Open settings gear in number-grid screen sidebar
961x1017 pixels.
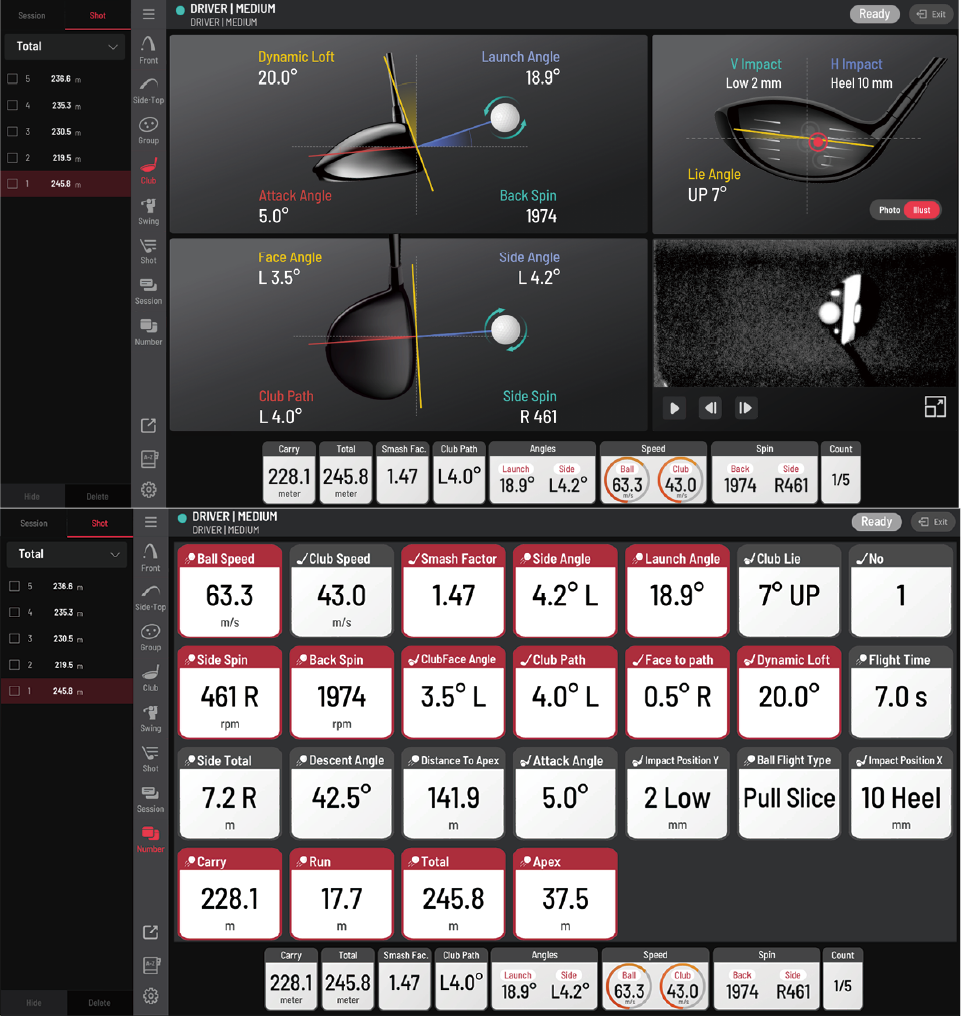click(151, 996)
